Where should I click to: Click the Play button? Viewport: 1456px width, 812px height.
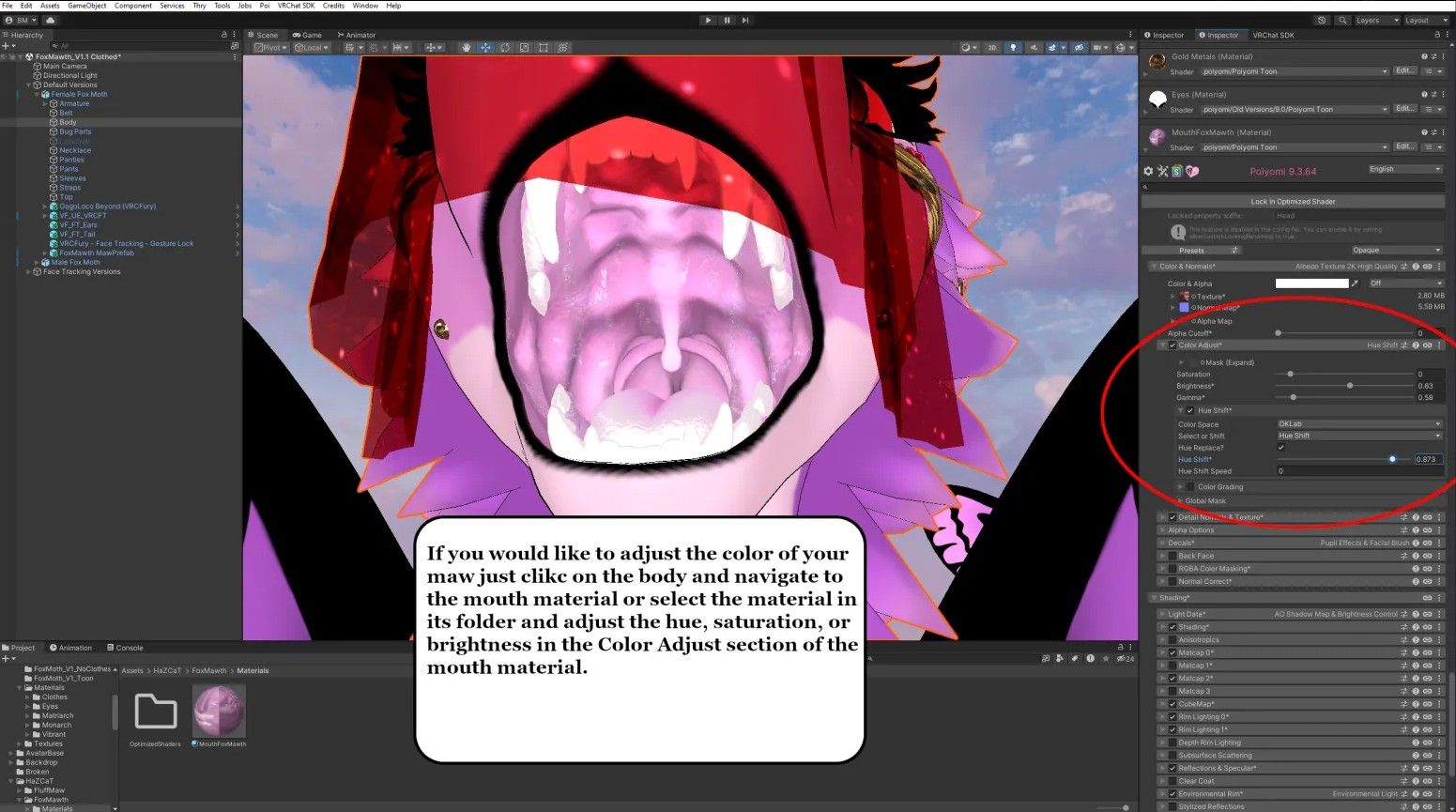click(x=708, y=20)
